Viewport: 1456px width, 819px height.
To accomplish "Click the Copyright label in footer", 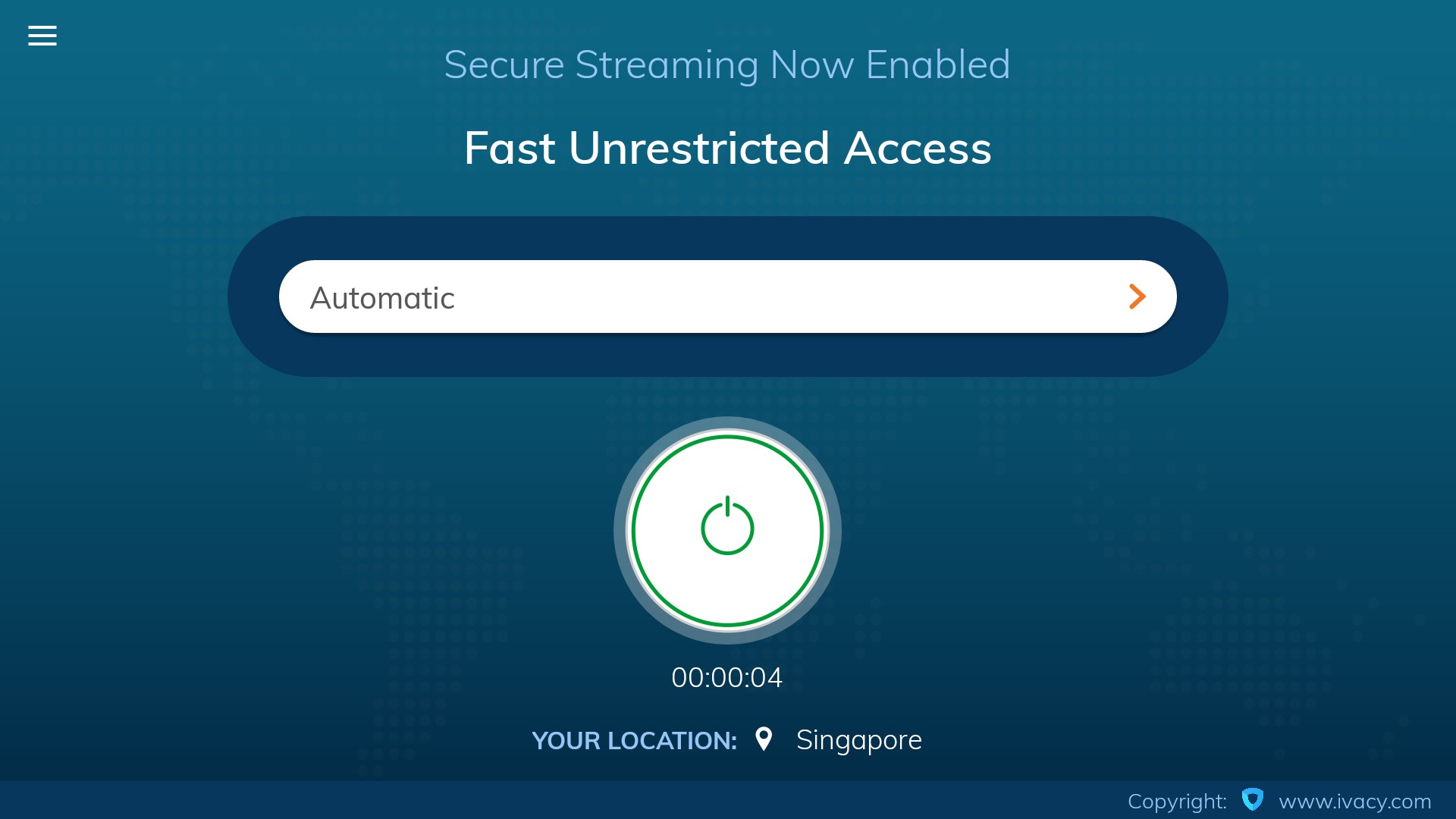I will pos(1176,801).
